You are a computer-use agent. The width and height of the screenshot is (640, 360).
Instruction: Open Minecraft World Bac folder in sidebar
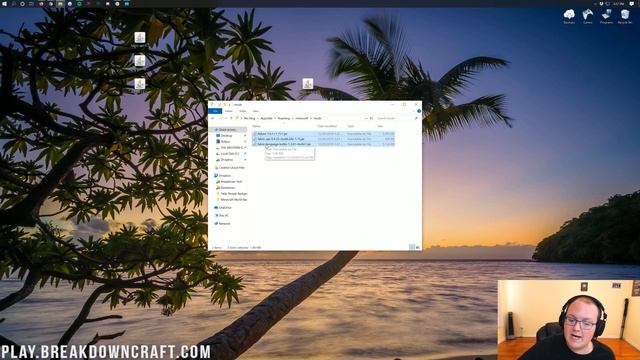pos(234,200)
